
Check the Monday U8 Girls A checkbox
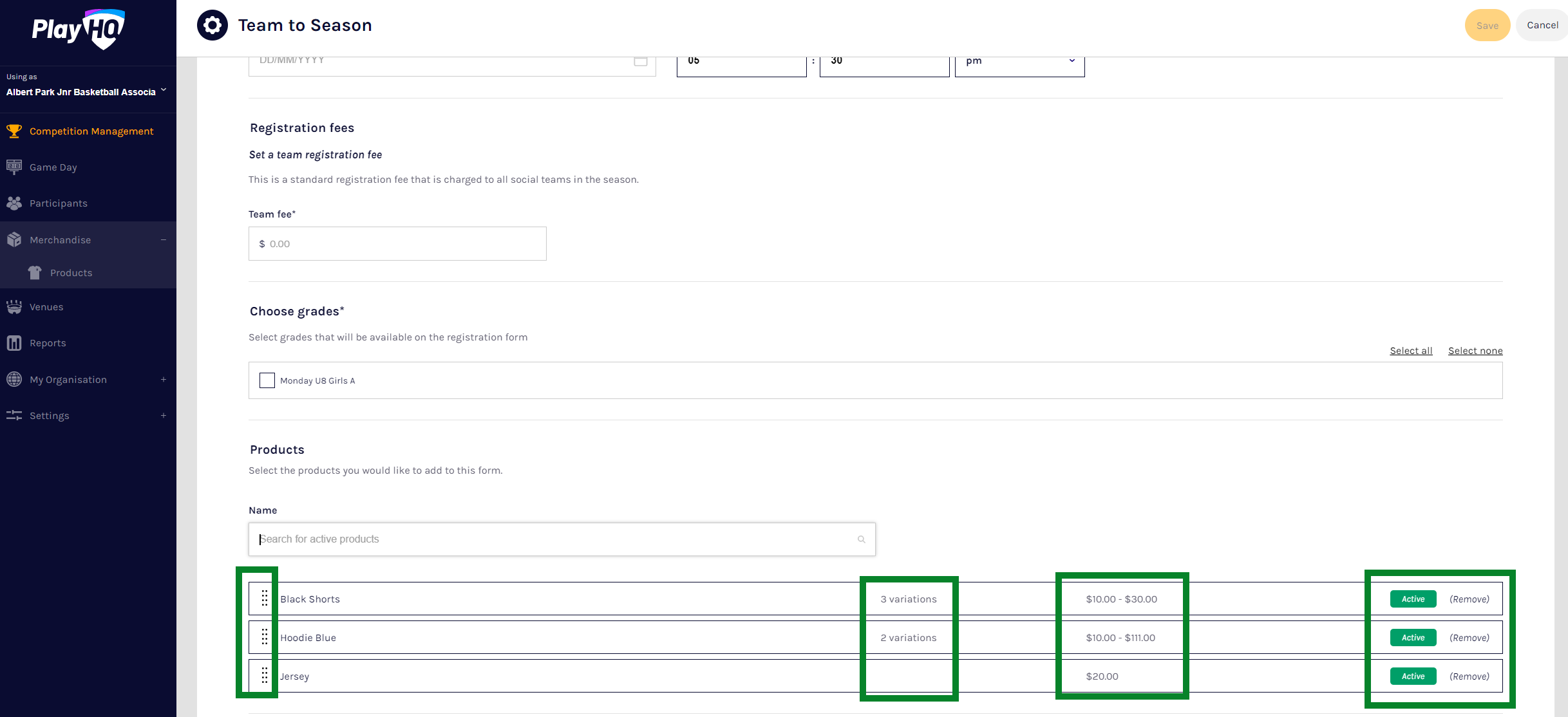(267, 380)
